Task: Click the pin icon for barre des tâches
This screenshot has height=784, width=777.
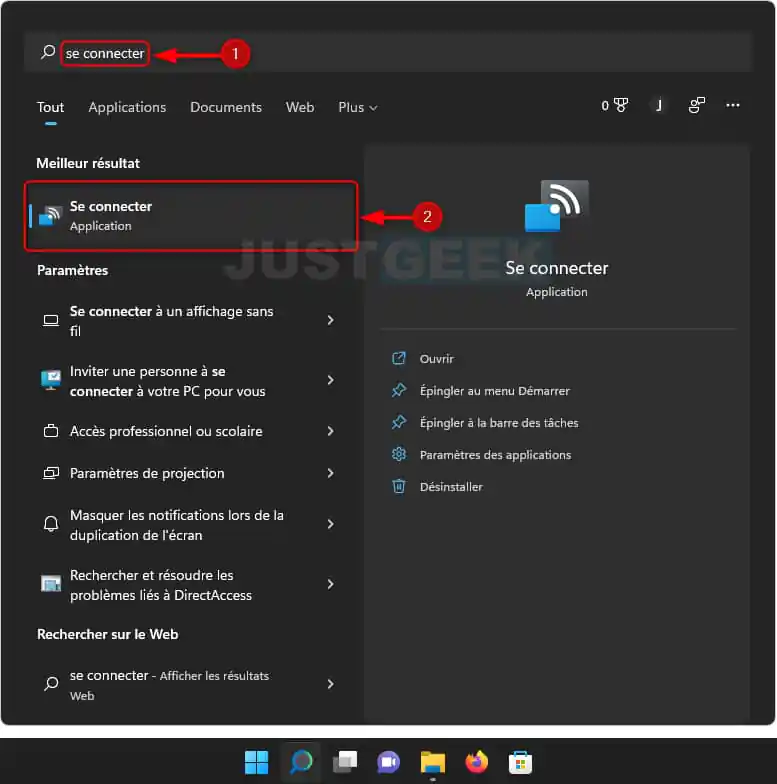Action: (398, 422)
